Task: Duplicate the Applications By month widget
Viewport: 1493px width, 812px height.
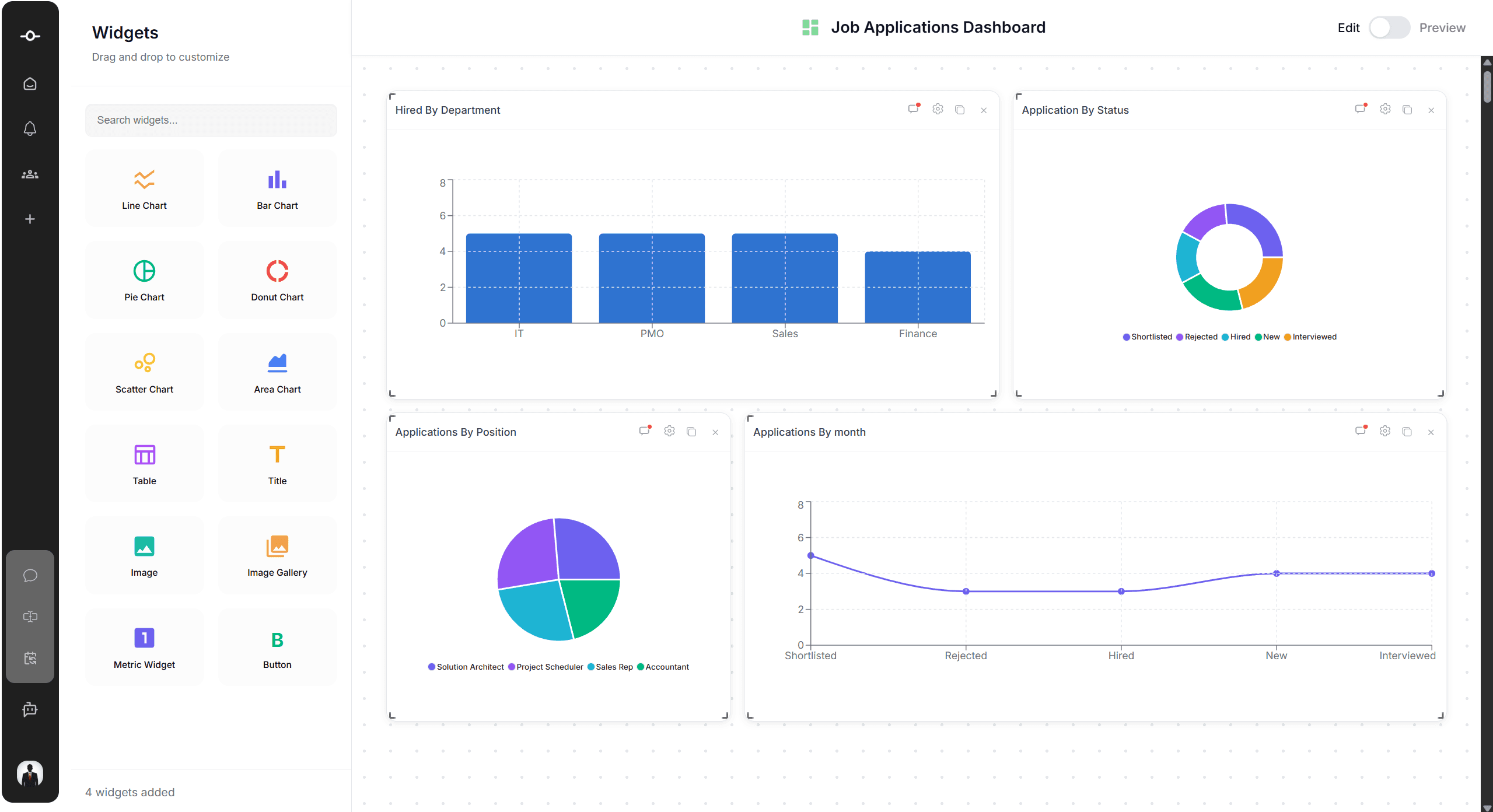Action: (x=1407, y=432)
